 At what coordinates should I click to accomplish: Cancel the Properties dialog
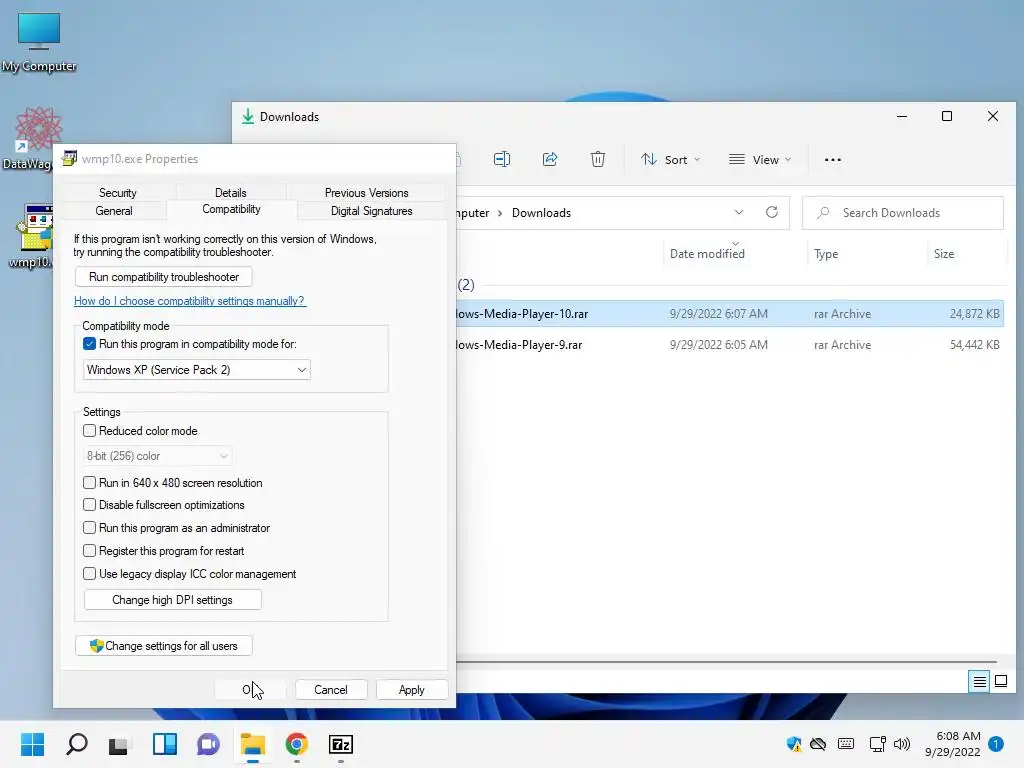(x=331, y=690)
